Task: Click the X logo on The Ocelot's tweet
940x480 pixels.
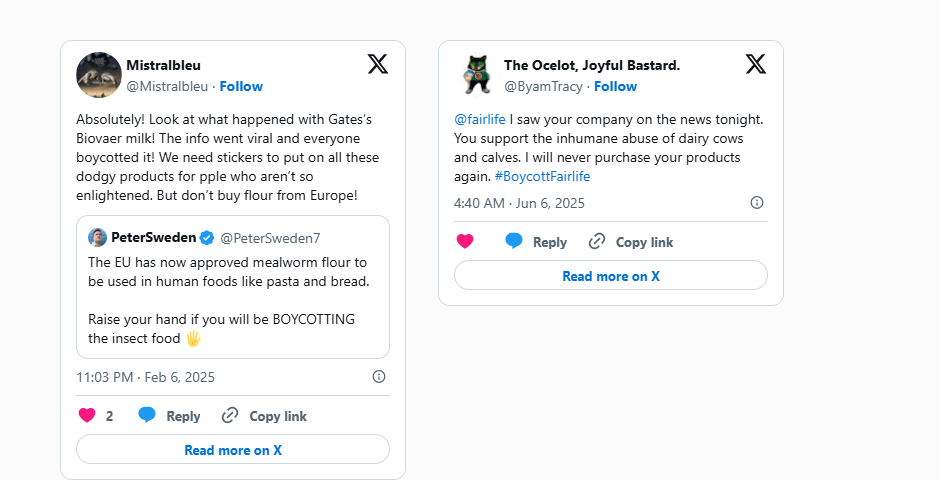Action: [755, 64]
